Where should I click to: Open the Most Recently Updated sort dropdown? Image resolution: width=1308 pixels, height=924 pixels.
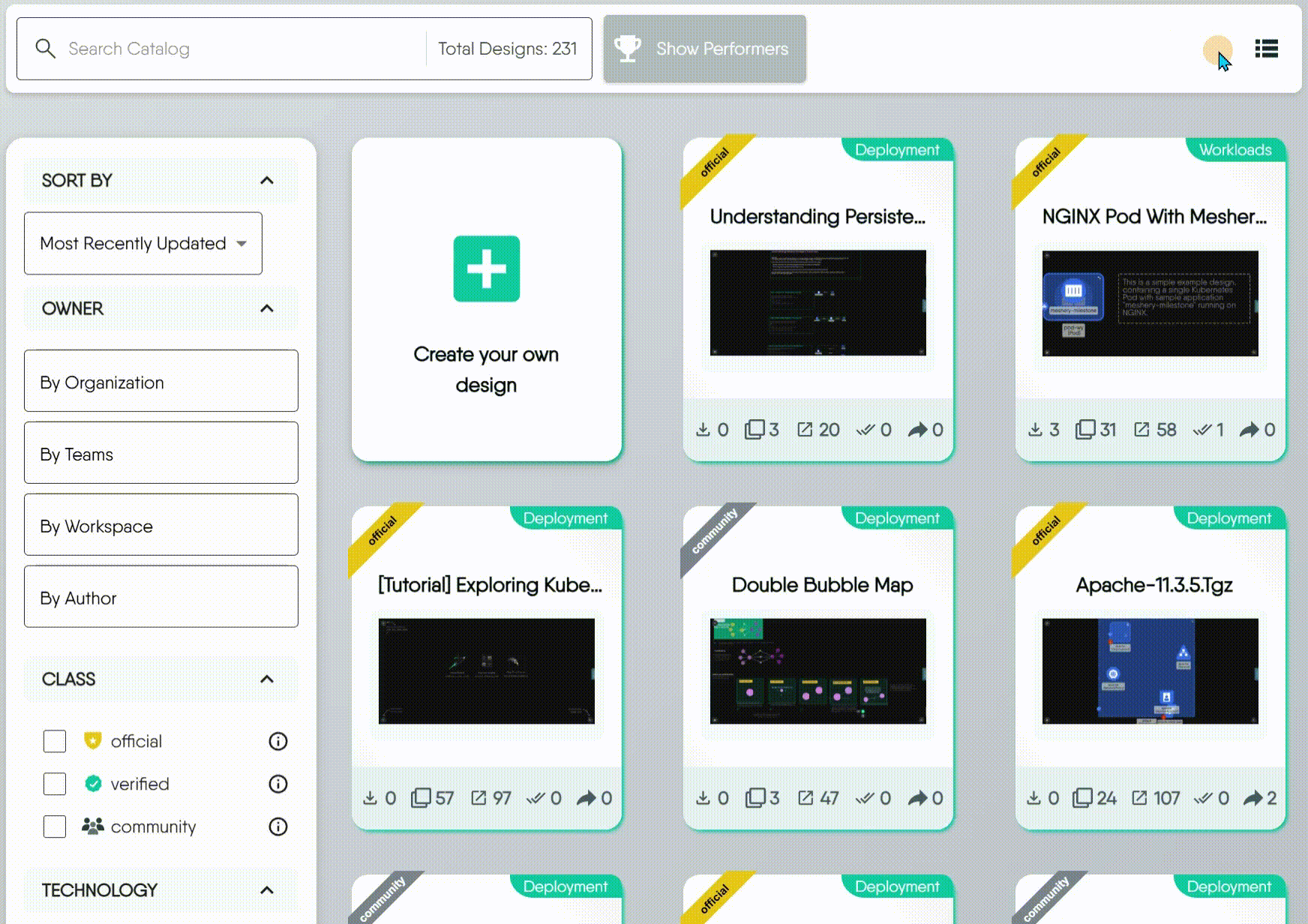click(143, 244)
